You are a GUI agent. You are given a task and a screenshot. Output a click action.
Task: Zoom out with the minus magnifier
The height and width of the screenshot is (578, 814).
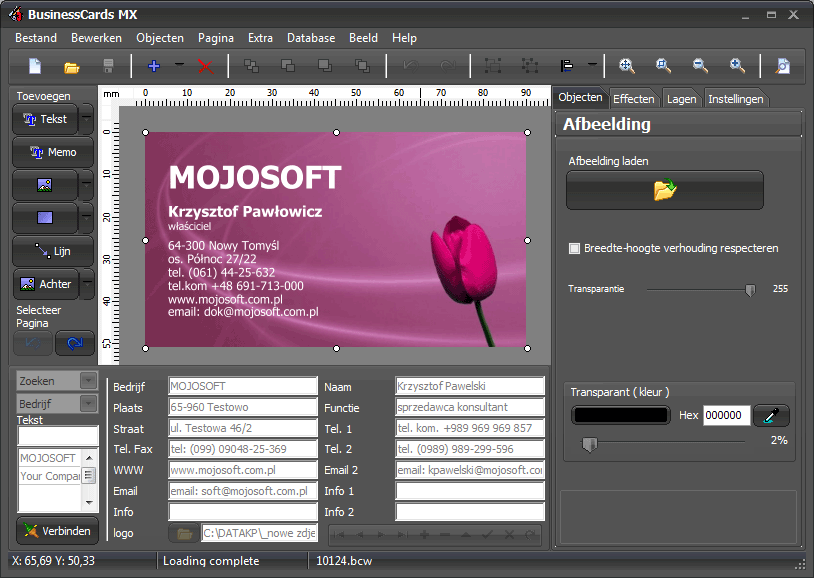coord(700,65)
